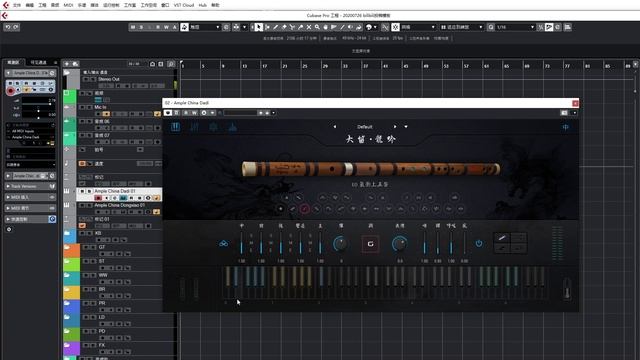This screenshot has width=640, height=360.
Task: Toggle global Solo S button in toolbar
Action: point(141,27)
